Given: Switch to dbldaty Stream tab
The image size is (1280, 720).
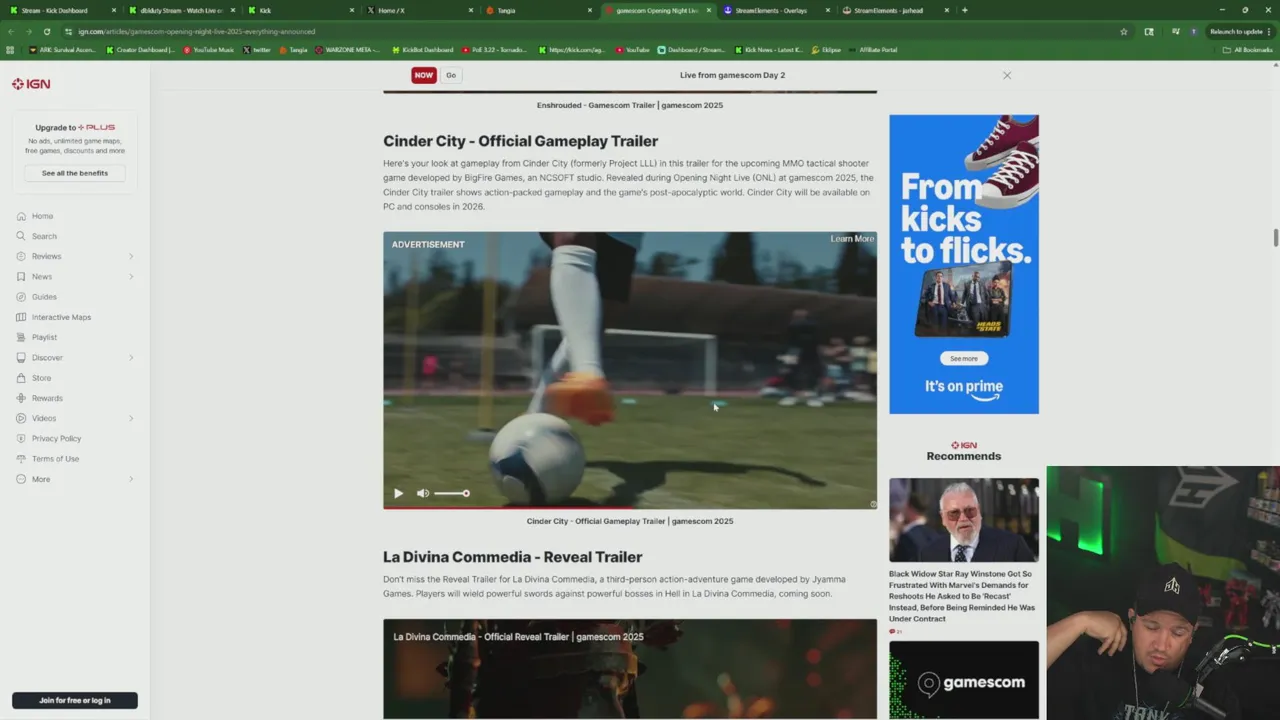Looking at the screenshot, I should [x=180, y=10].
